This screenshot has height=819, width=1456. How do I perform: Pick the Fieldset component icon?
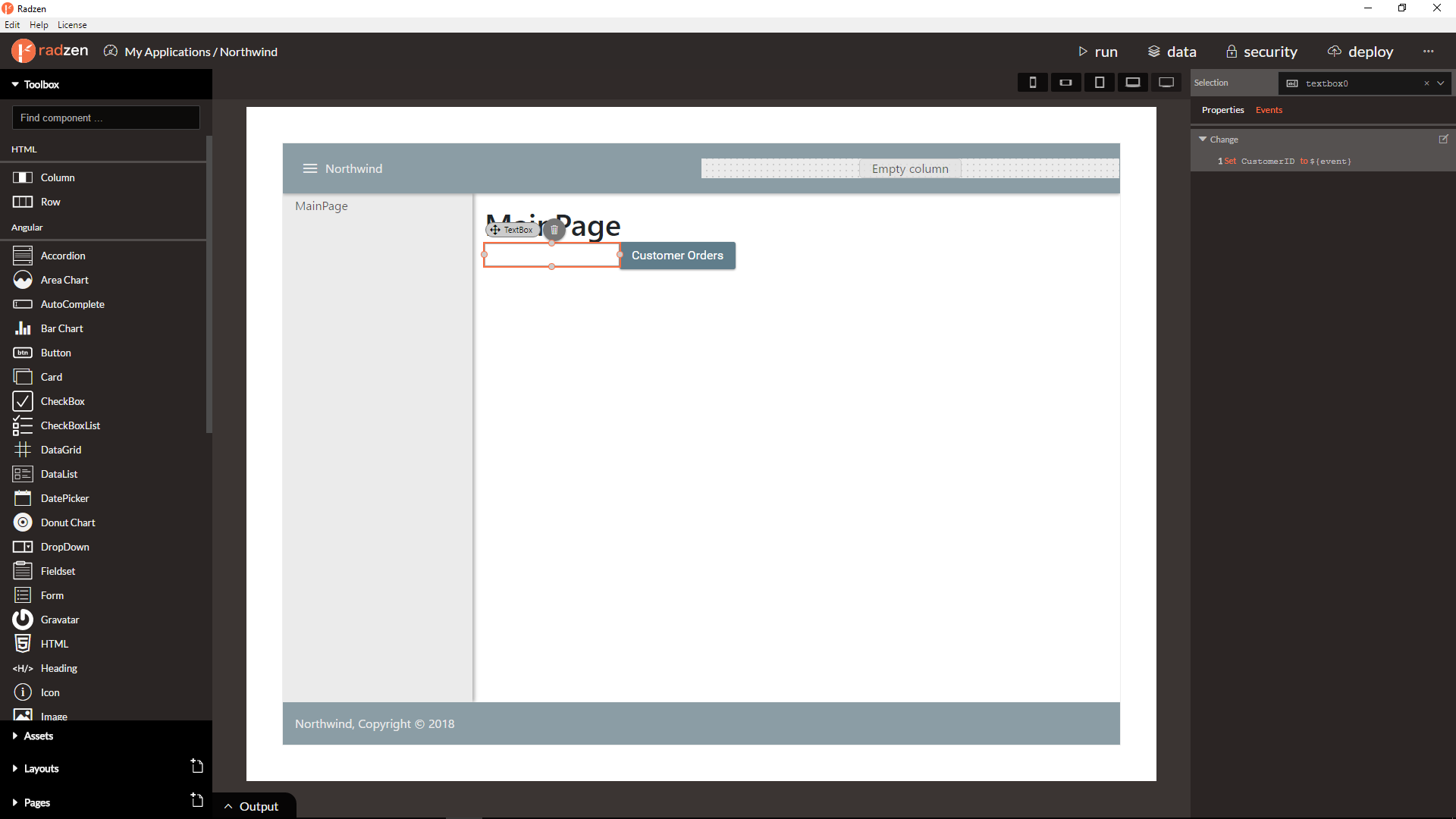point(23,571)
